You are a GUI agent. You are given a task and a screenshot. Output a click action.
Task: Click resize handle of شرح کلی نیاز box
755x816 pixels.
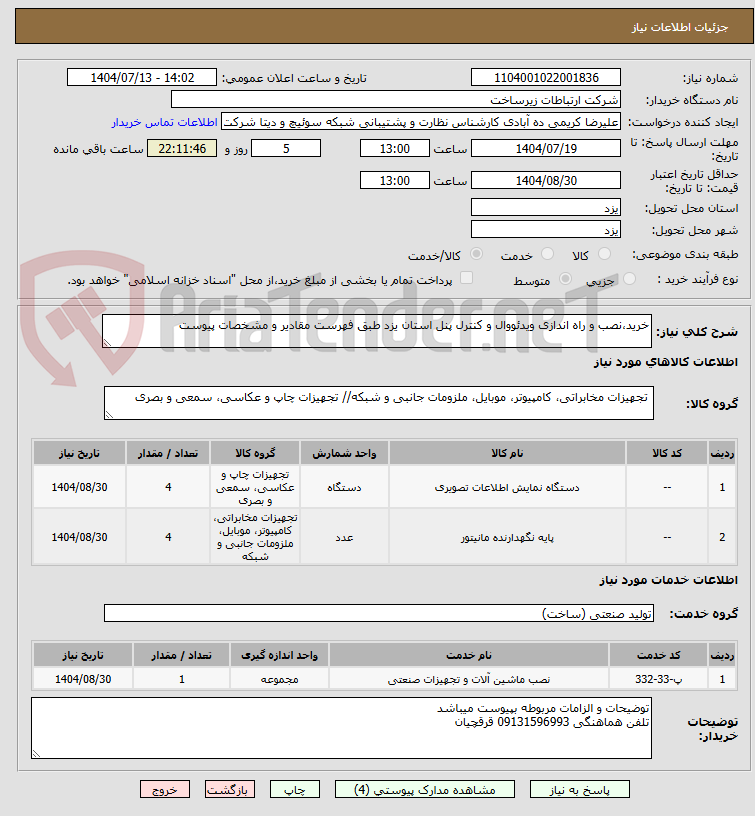point(107,342)
